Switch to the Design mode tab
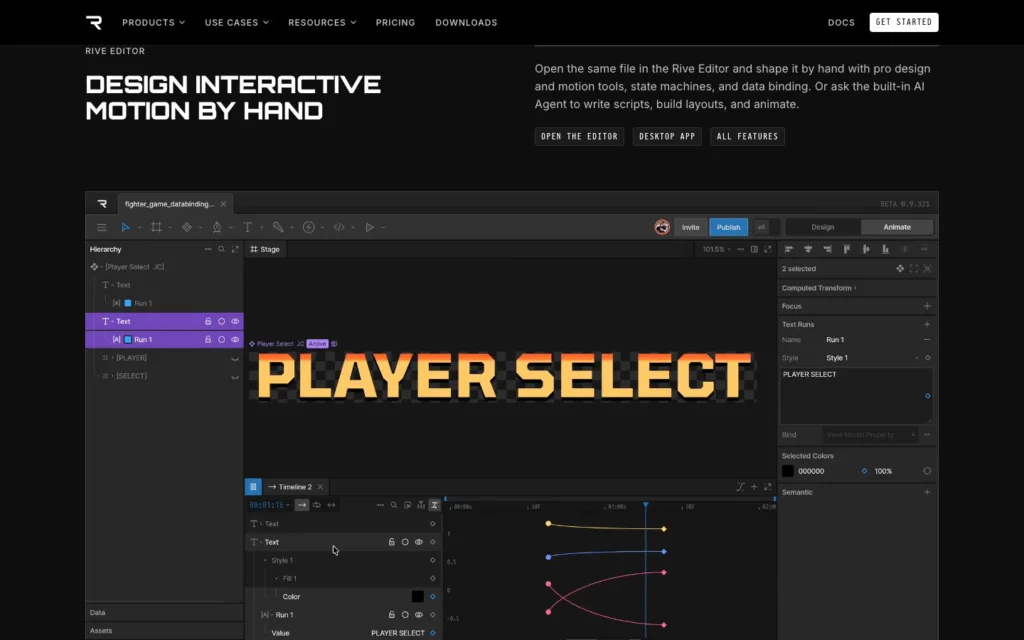Screen dimensions: 1024x640 (822, 227)
